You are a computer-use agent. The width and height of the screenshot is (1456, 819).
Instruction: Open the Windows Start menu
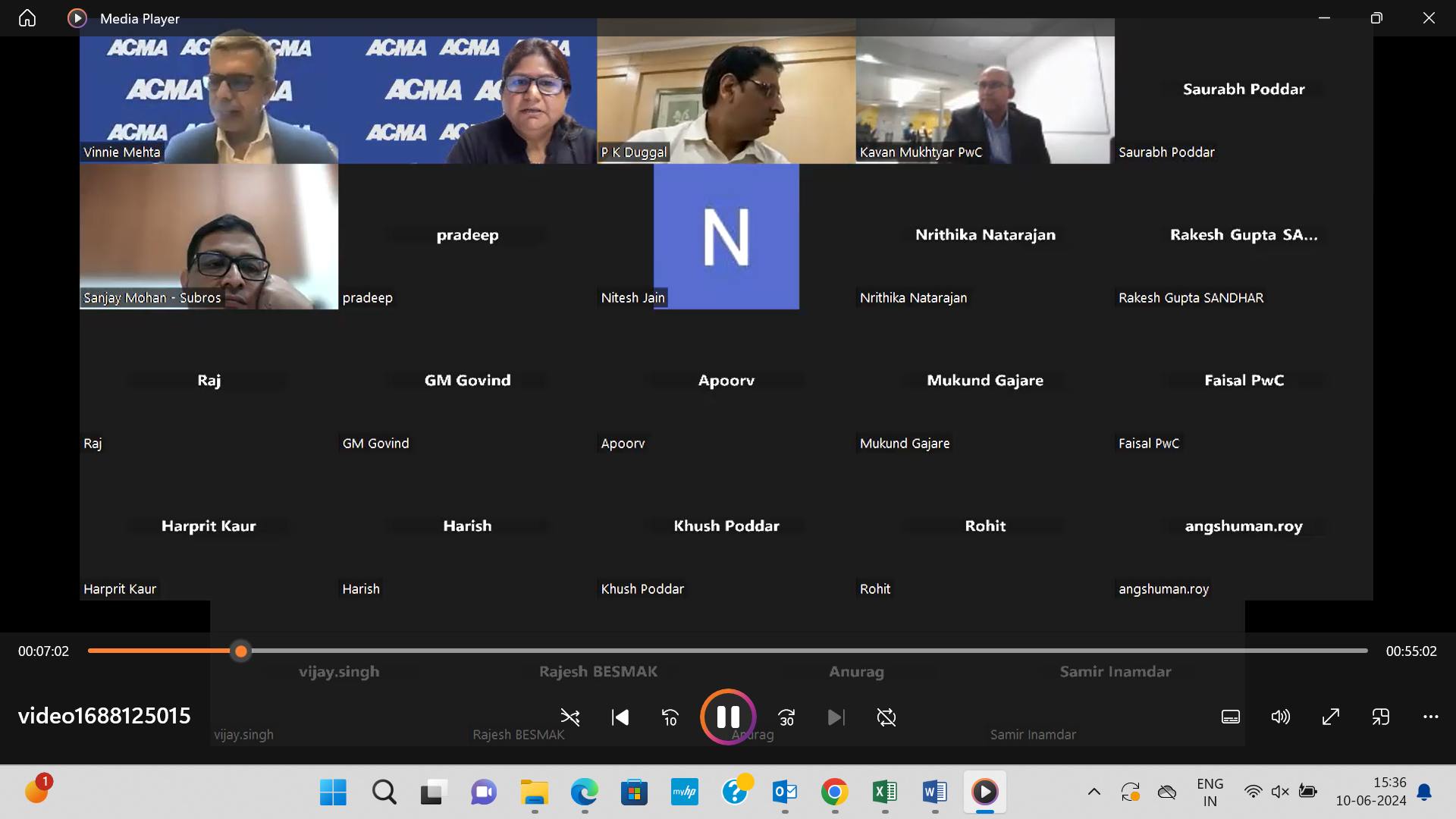click(333, 791)
